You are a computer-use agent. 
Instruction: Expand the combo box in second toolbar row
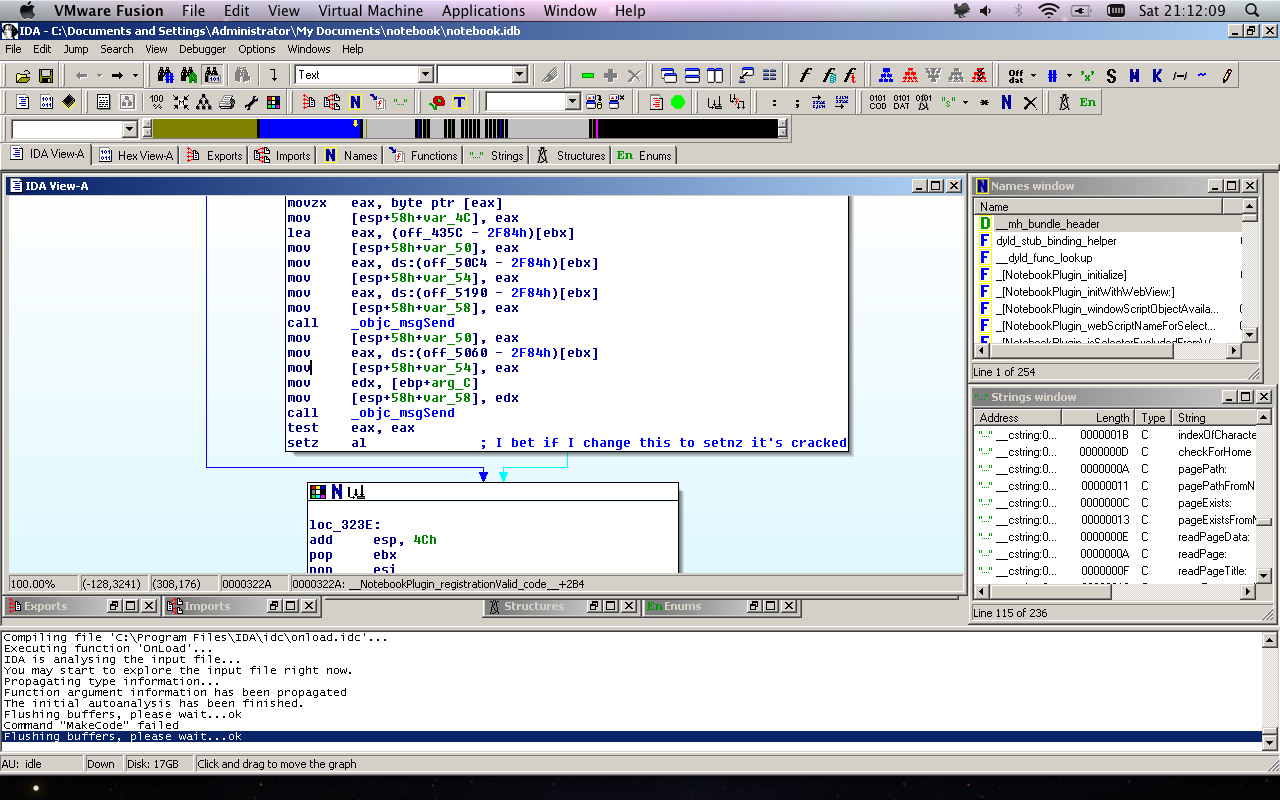coord(572,102)
